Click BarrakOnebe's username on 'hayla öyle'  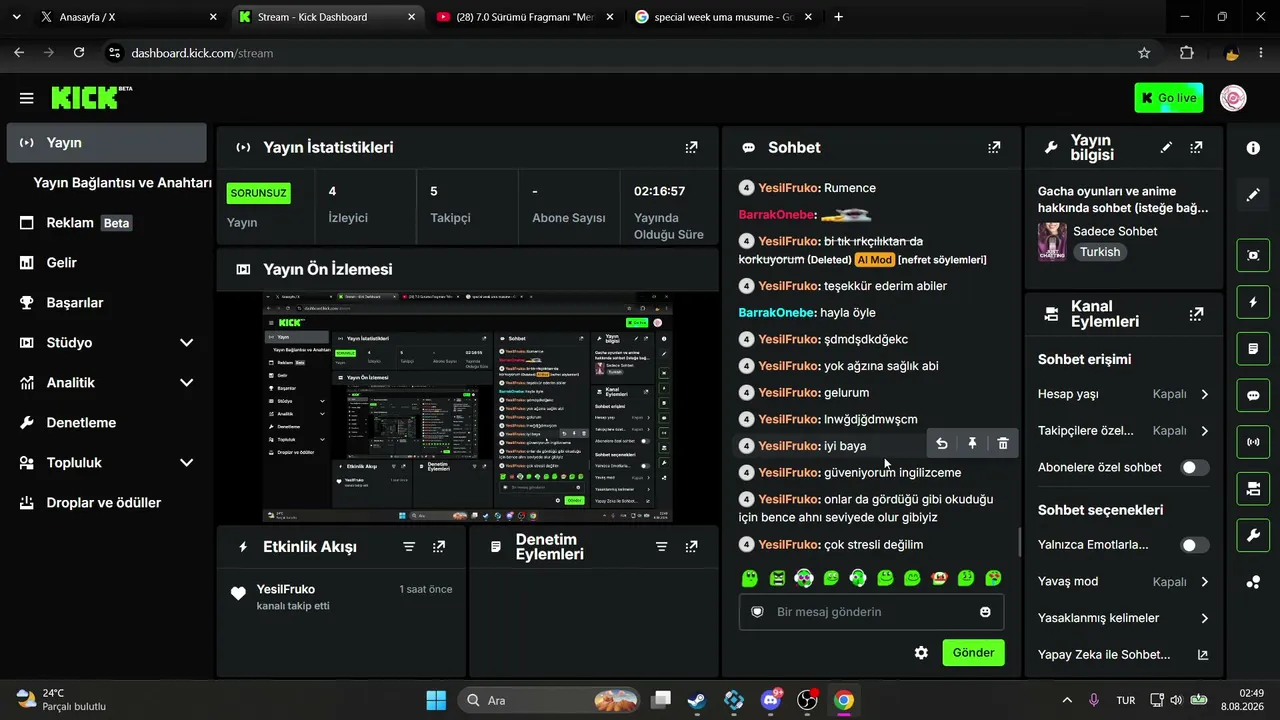point(777,312)
